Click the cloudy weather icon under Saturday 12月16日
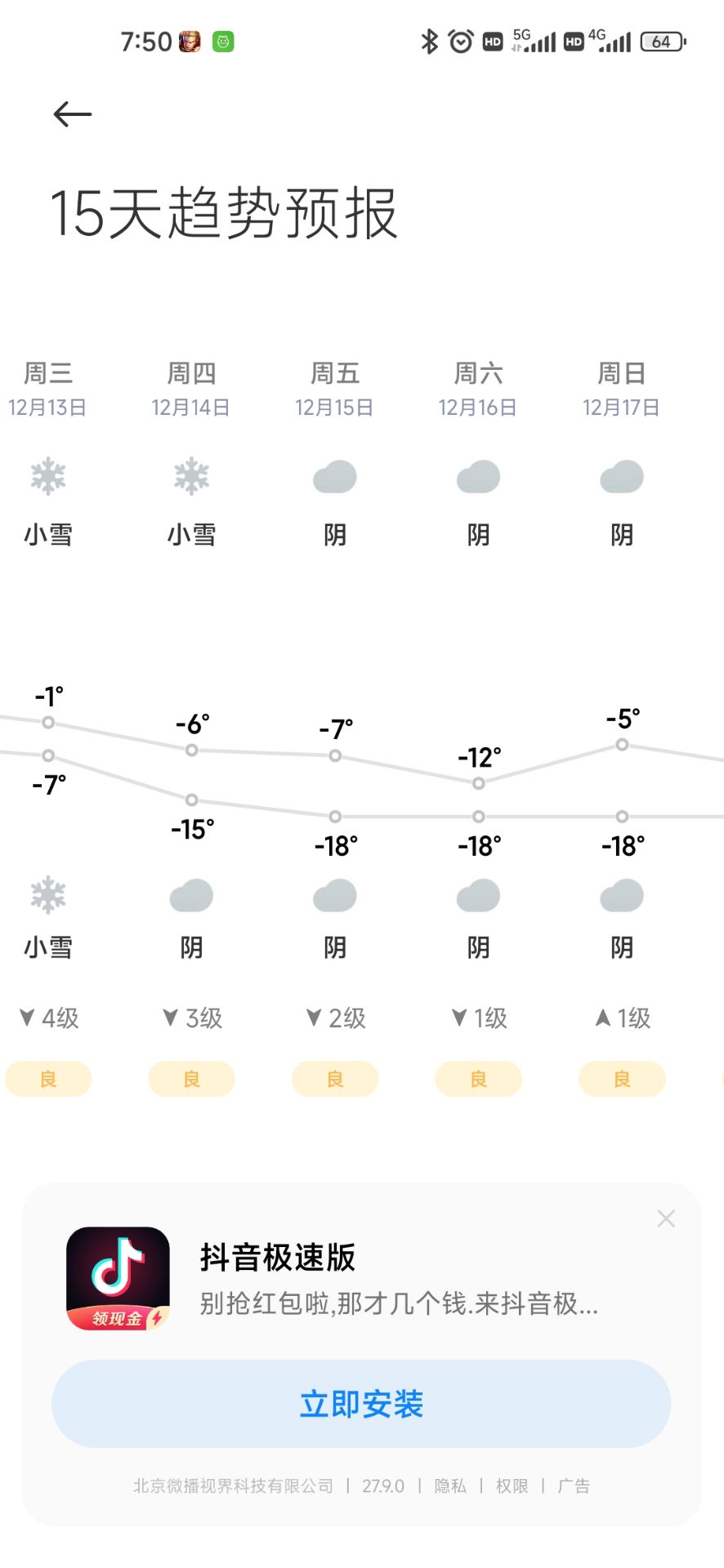Viewport: 724px width, 1568px height. 478,476
